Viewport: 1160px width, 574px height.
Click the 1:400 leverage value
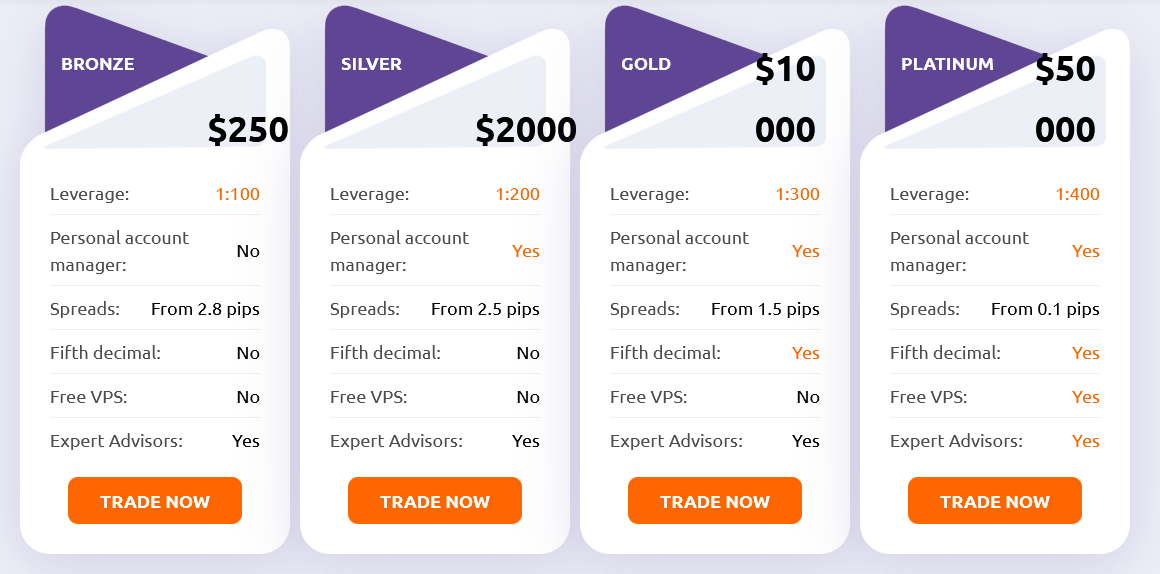tap(1077, 195)
